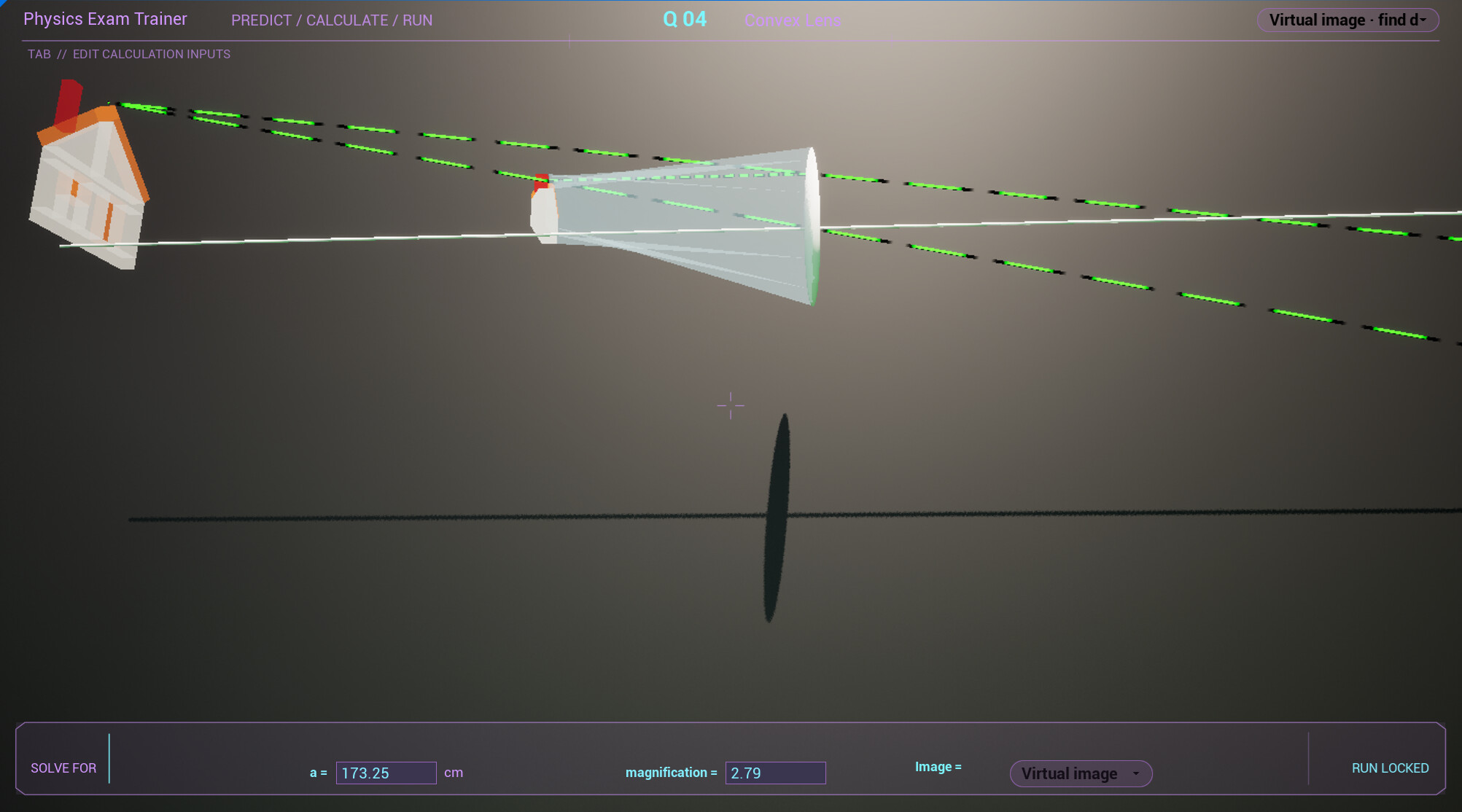
Task: Click the convex lens disc in the scene
Action: point(812,226)
